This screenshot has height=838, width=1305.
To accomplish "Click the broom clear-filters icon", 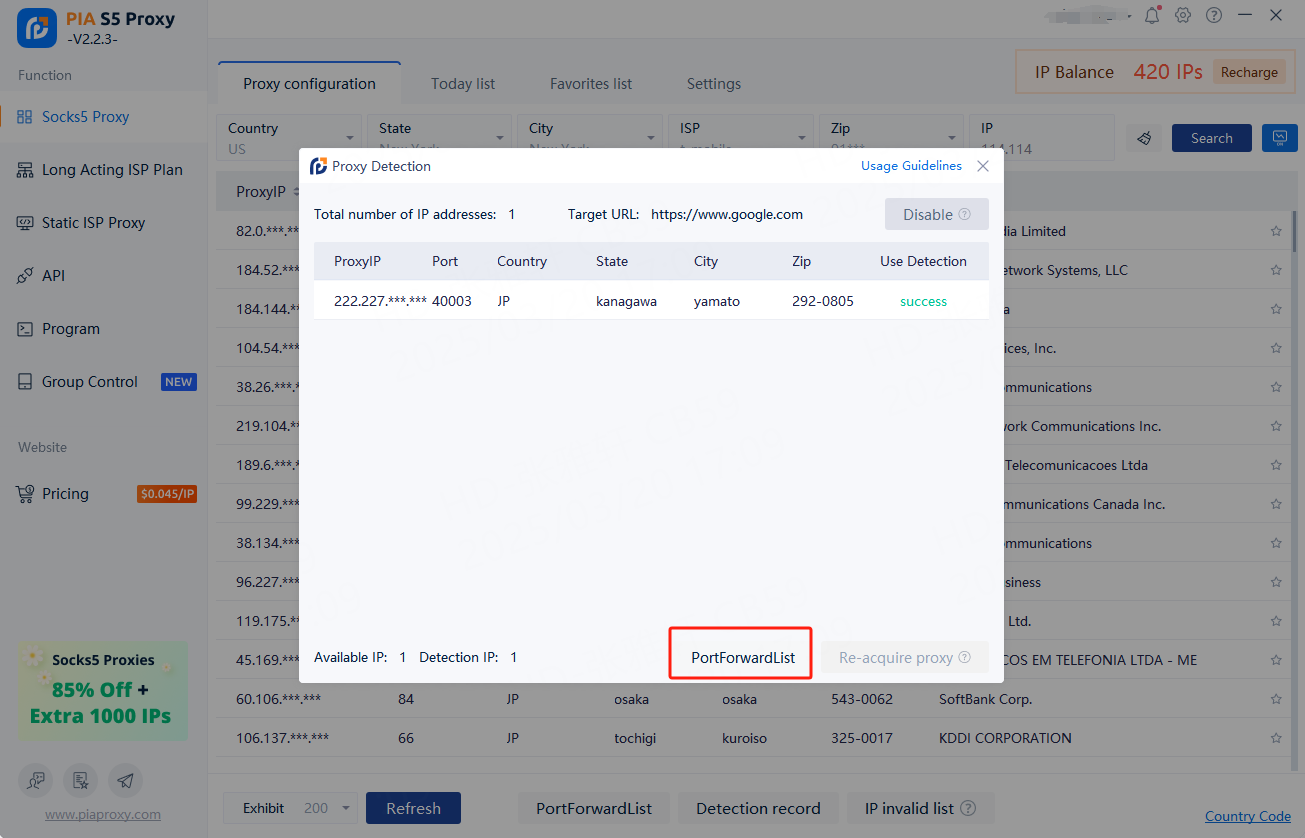I will (x=1145, y=138).
